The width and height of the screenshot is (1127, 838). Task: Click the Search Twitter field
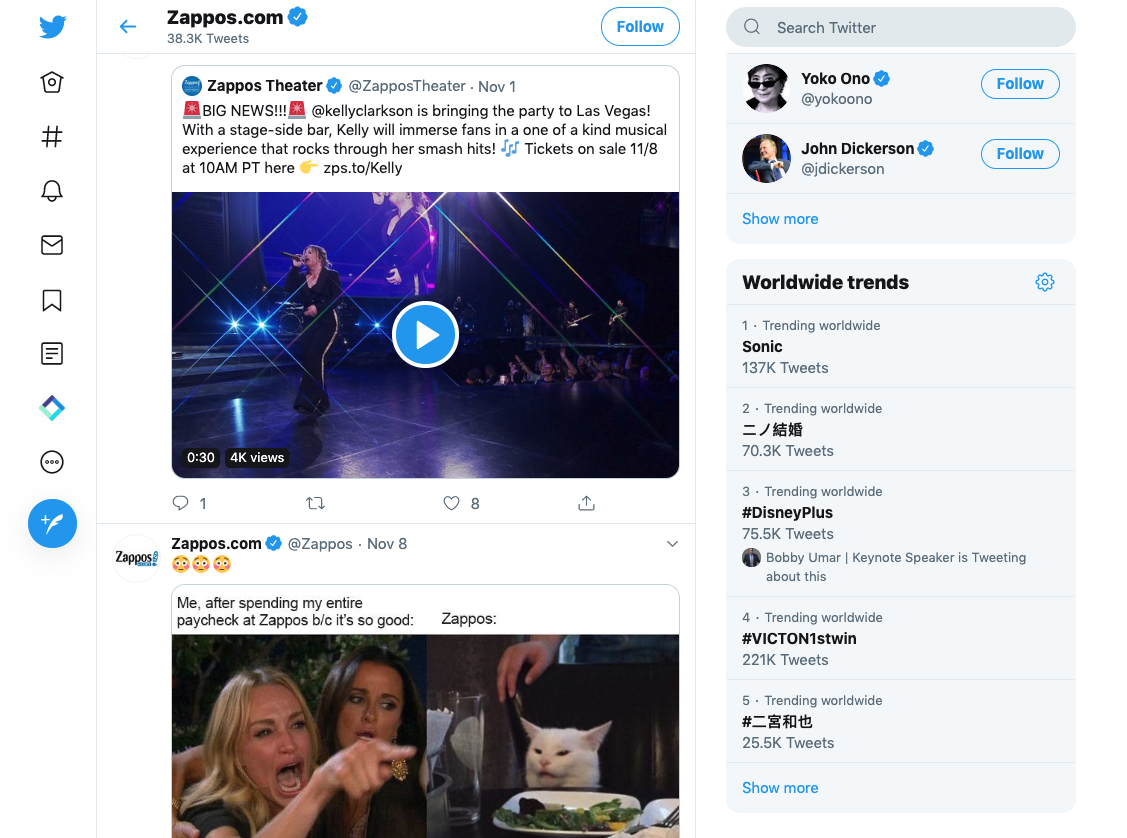click(x=900, y=27)
